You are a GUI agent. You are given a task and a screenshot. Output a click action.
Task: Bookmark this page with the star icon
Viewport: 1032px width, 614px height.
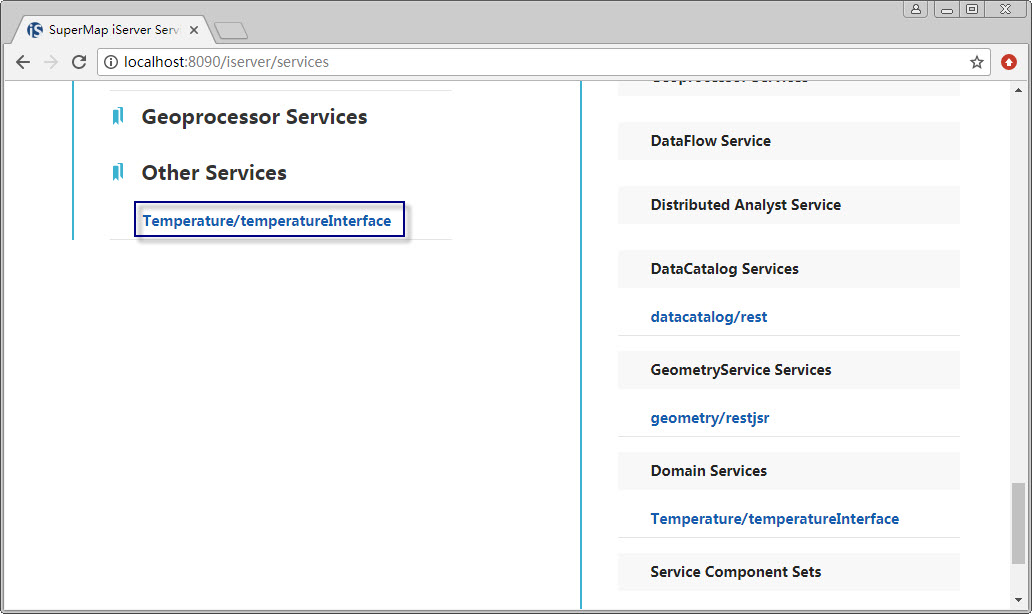click(977, 62)
